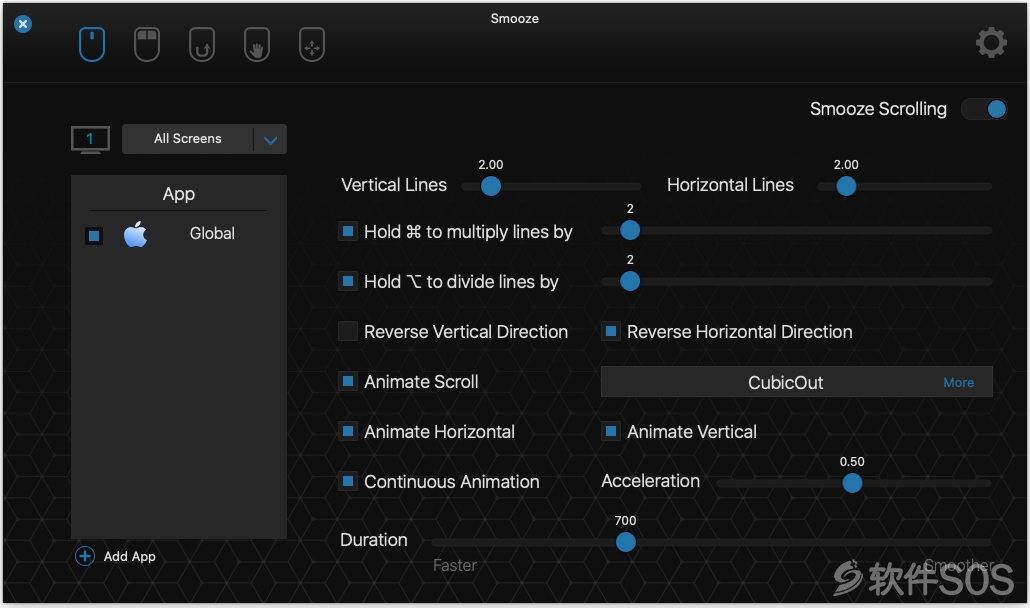
Task: Click the Add App label
Action: click(129, 556)
